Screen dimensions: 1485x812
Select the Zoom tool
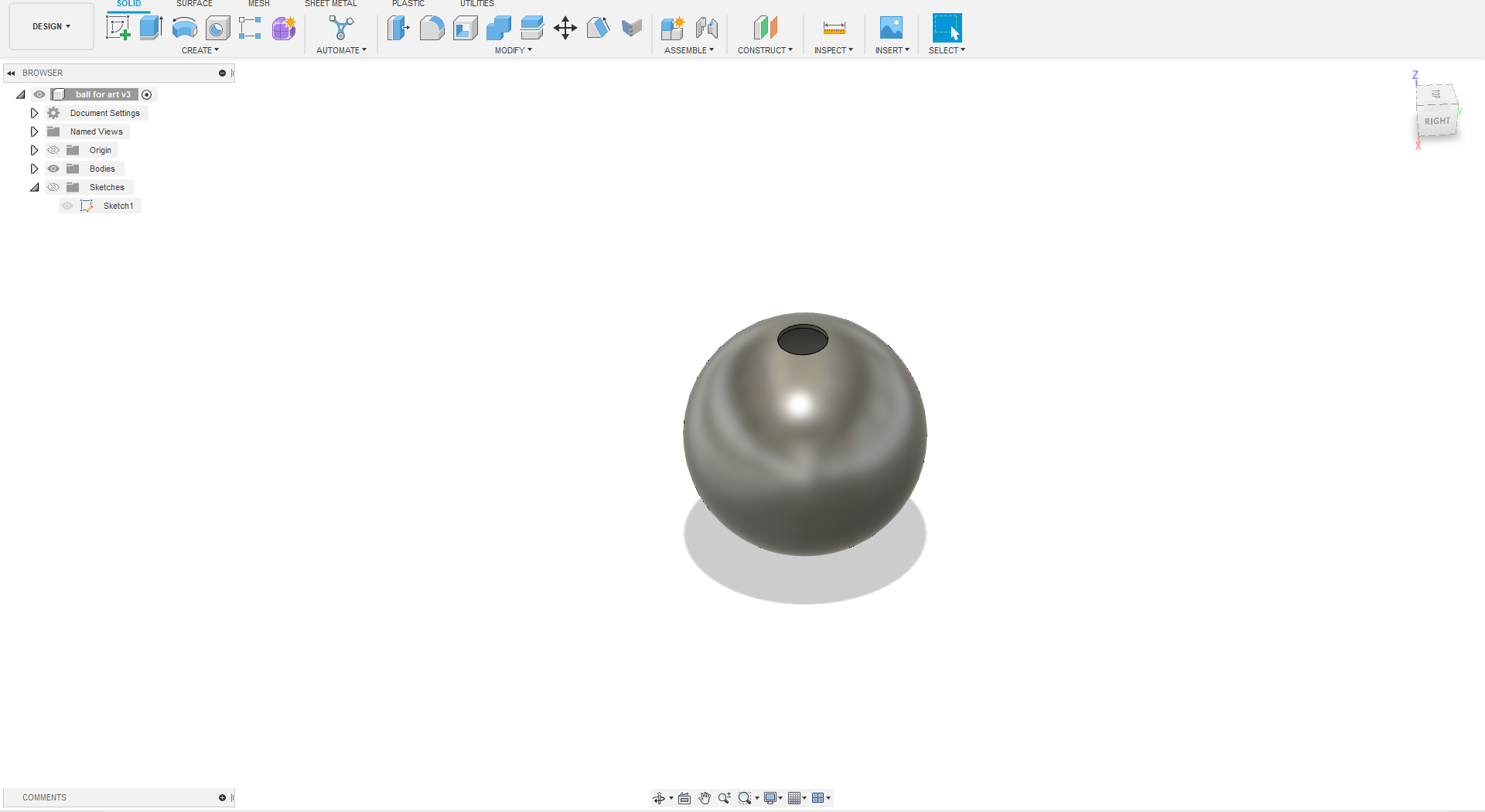point(724,798)
